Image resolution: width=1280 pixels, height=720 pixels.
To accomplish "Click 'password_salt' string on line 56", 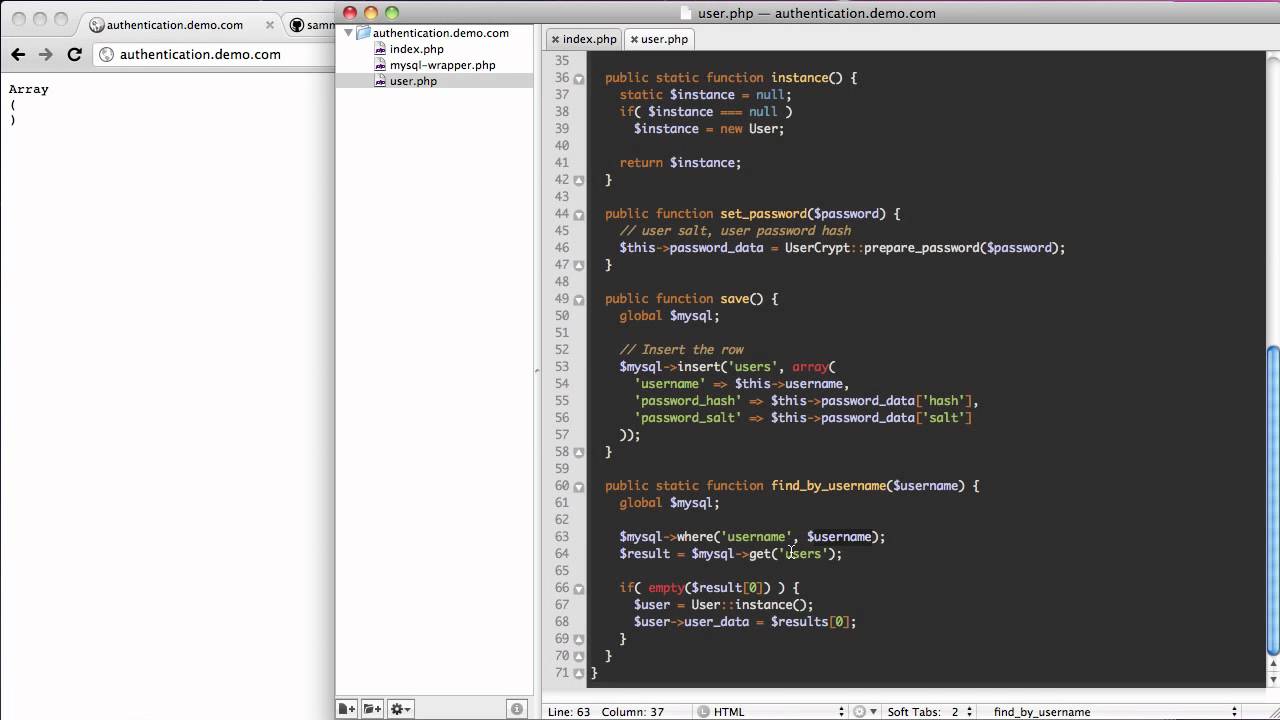I will pyautogui.click(x=688, y=418).
